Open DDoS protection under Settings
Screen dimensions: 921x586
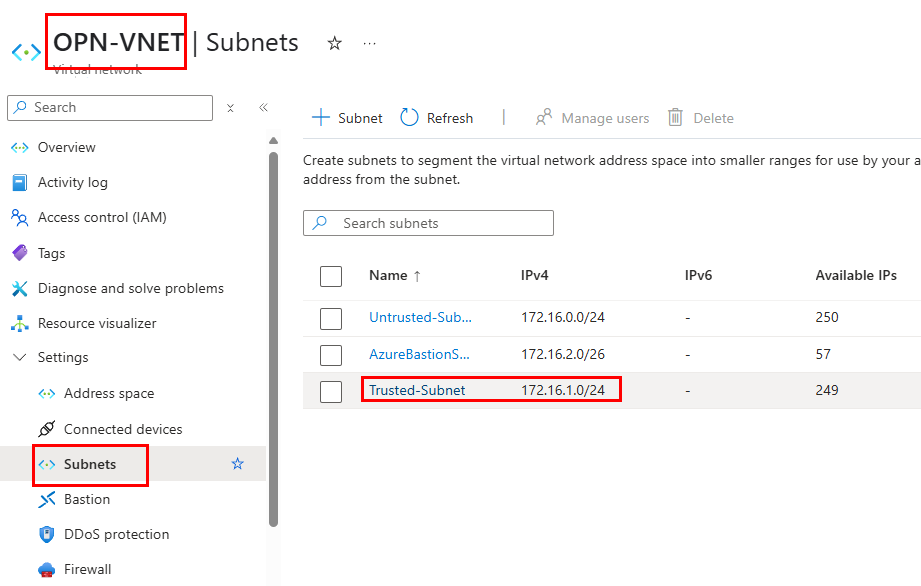coord(116,534)
